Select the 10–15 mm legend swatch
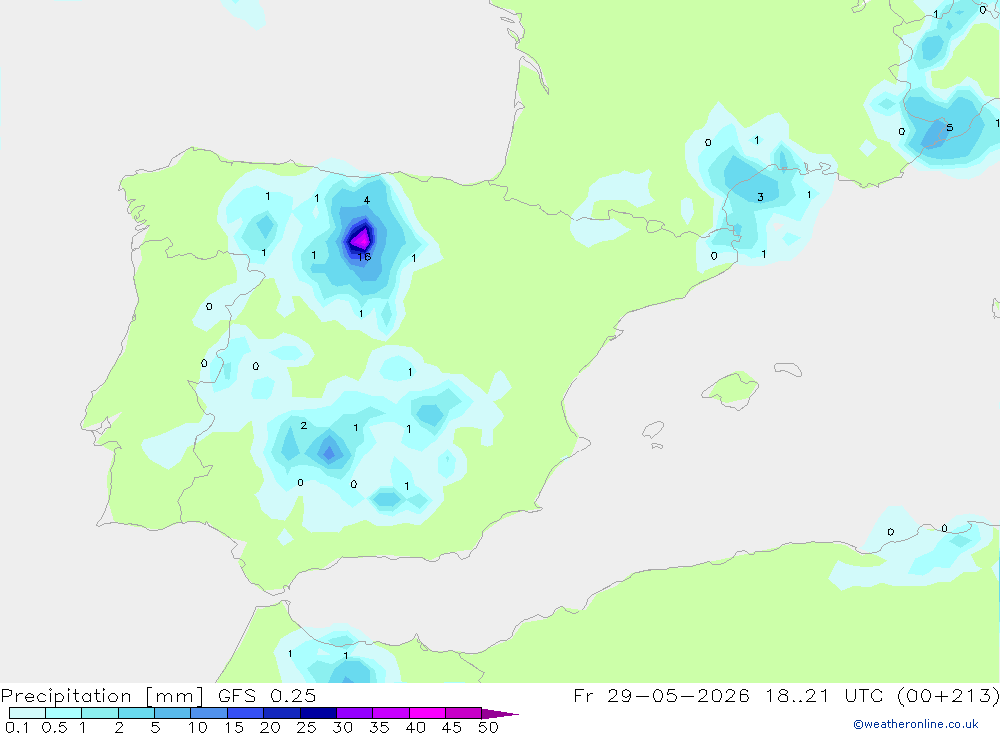Screen dimensions: 1000x733 (x=209, y=713)
